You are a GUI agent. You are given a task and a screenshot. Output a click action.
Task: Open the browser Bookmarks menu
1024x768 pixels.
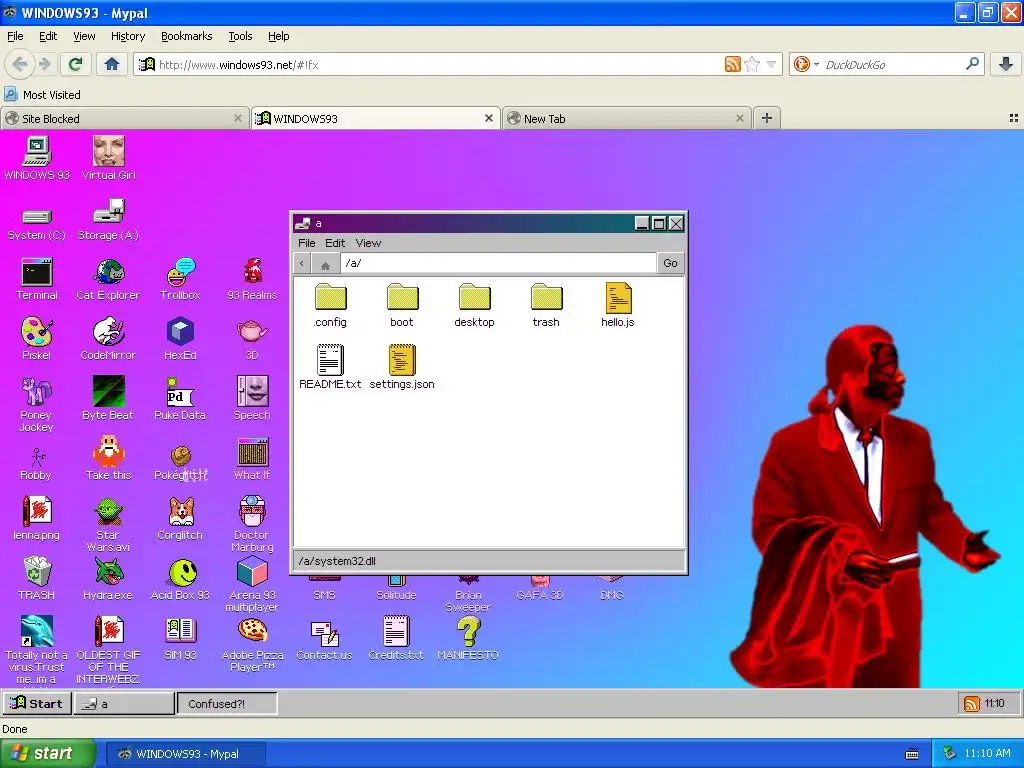tap(187, 37)
